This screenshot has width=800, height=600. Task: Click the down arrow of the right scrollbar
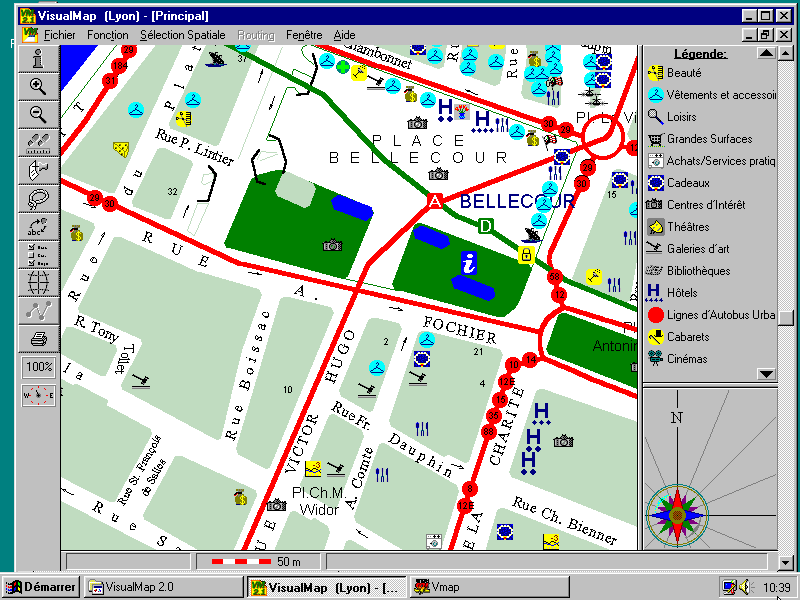click(x=786, y=563)
